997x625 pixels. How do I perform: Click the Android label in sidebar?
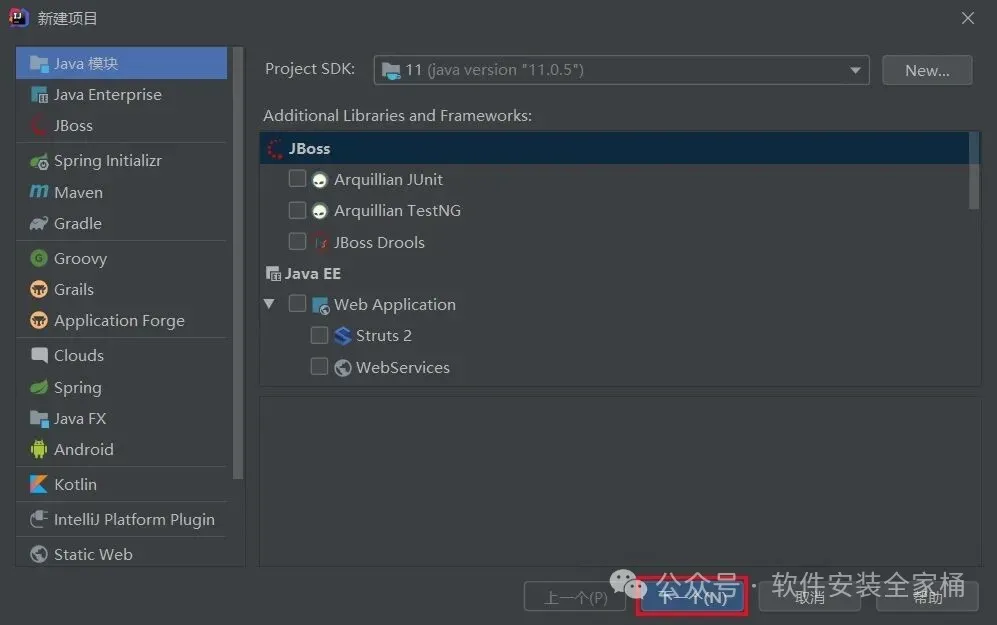point(84,450)
